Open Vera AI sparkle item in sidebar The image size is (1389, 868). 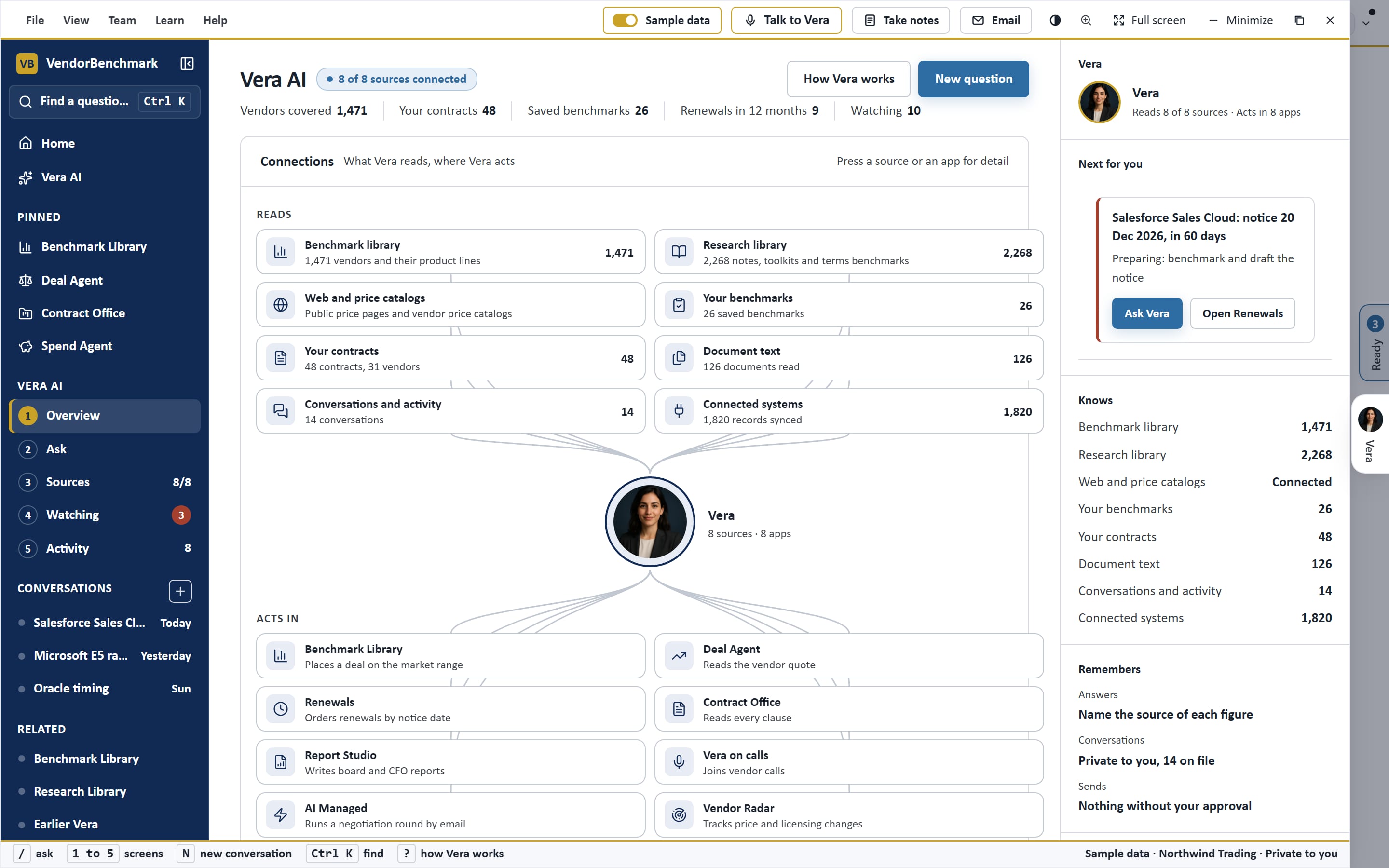(x=105, y=177)
